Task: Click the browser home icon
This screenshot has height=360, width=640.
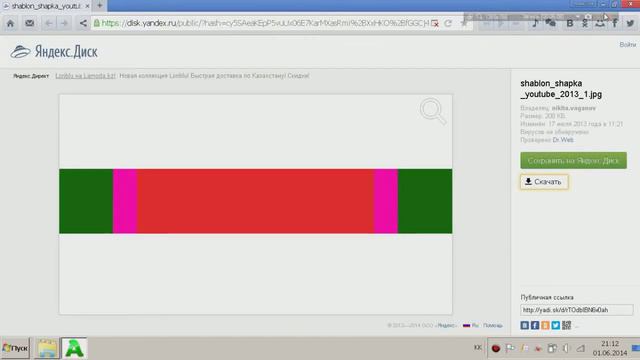Action: point(10,23)
